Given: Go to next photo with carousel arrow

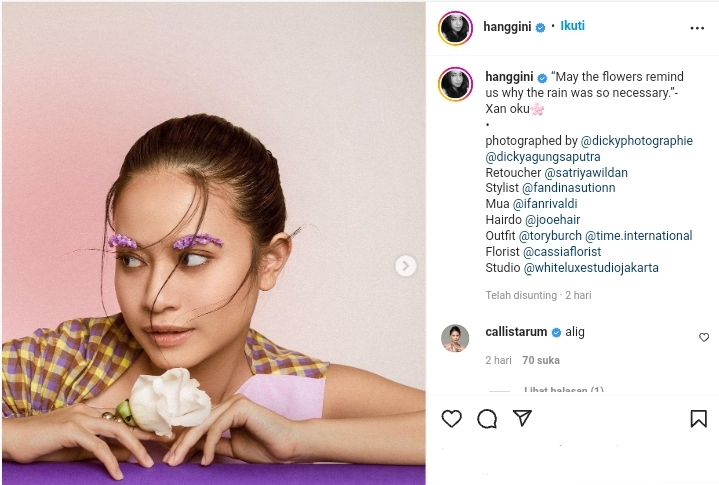Looking at the screenshot, I should pyautogui.click(x=405, y=266).
